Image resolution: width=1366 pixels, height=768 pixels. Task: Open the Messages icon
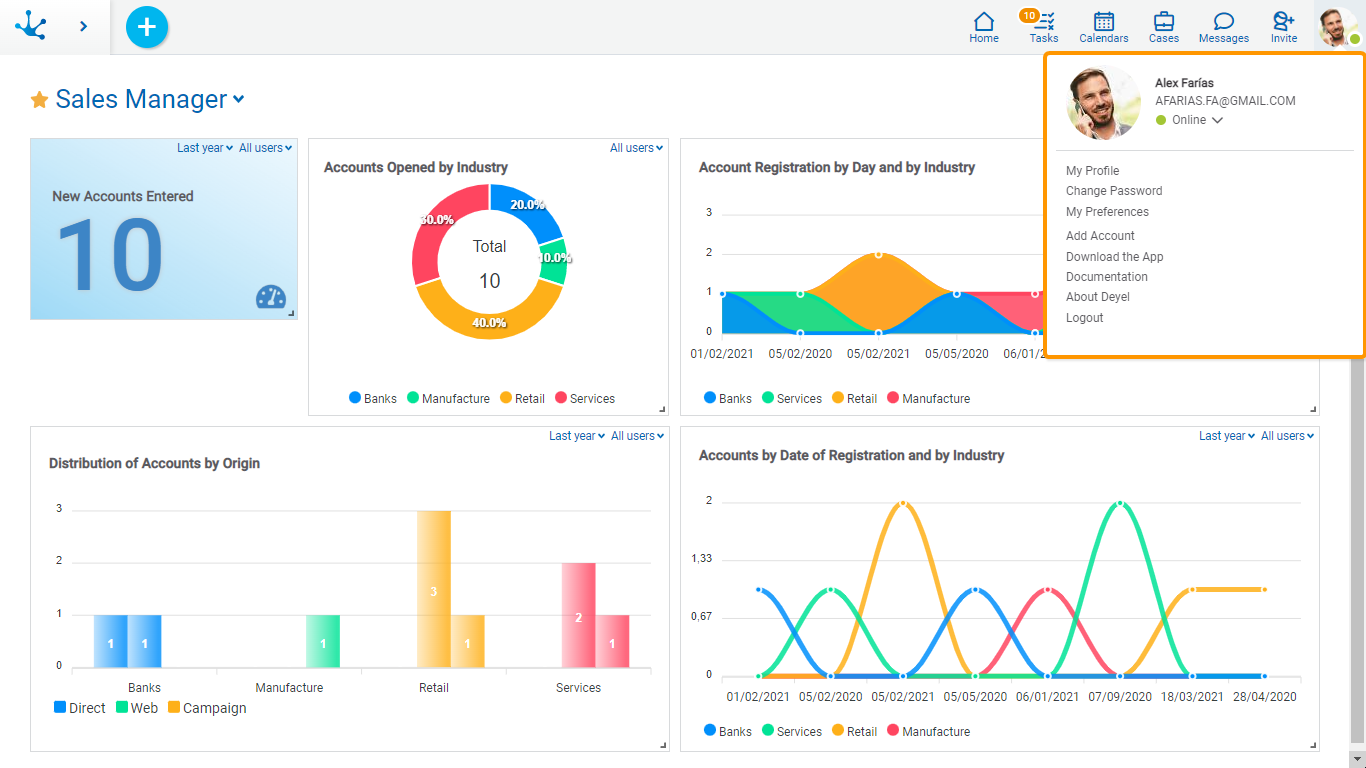point(1224,27)
